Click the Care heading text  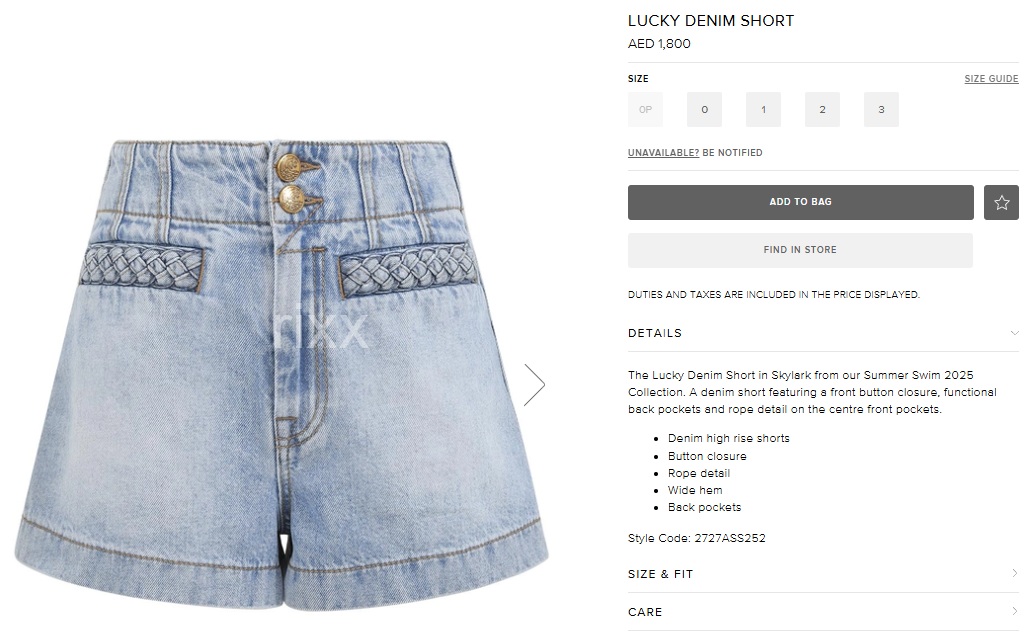click(644, 612)
